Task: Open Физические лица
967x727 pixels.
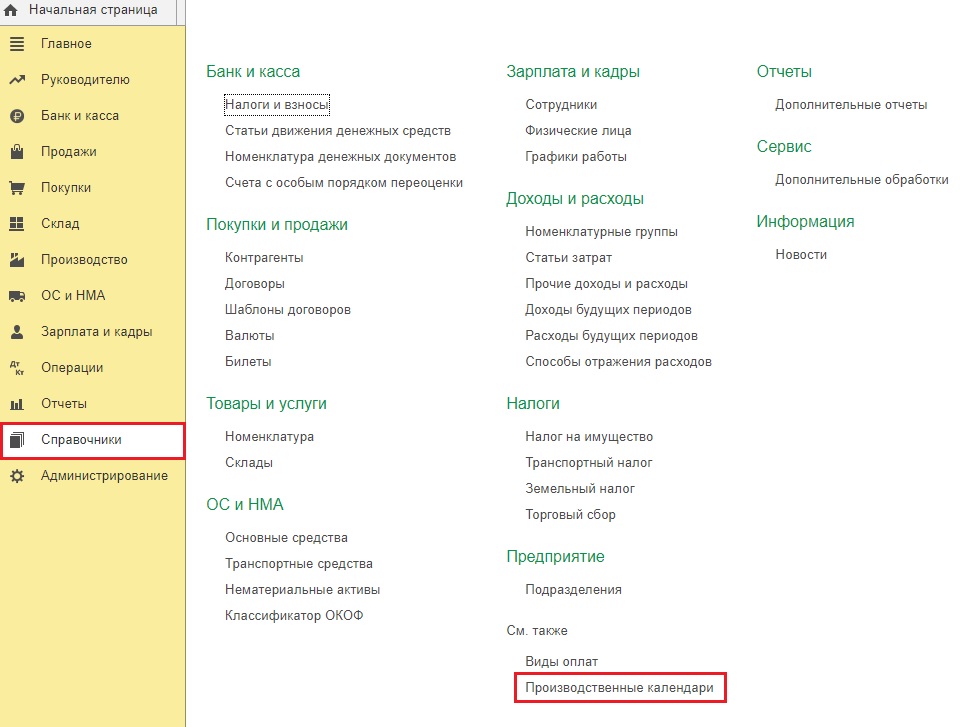Action: (x=578, y=131)
